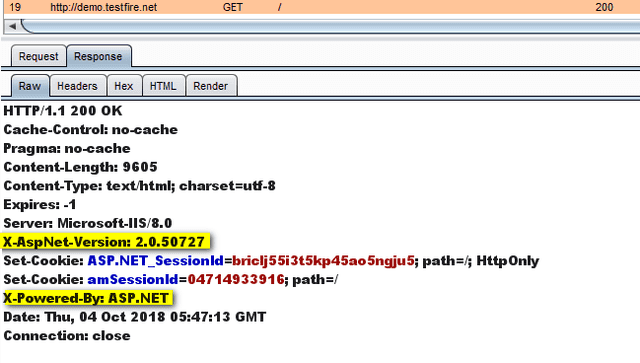This screenshot has height=363, width=640.
Task: Click the highlighted X-AspNet-Version header line
Action: 104,242
